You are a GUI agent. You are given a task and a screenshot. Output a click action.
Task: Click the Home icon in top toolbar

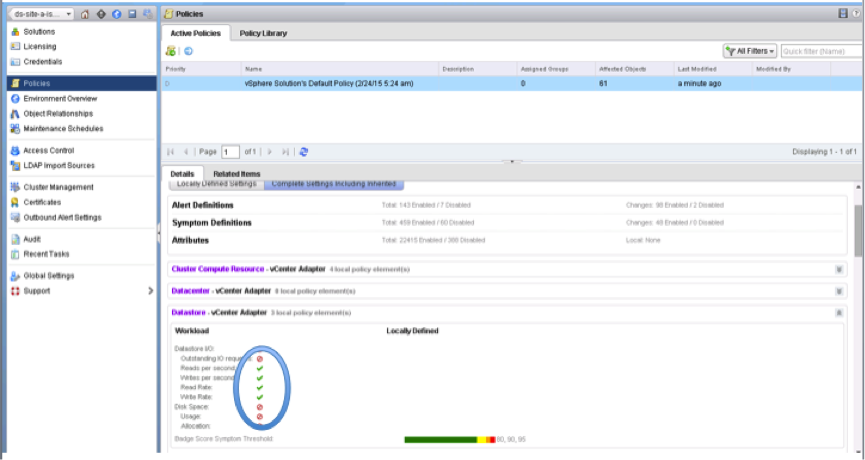85,14
